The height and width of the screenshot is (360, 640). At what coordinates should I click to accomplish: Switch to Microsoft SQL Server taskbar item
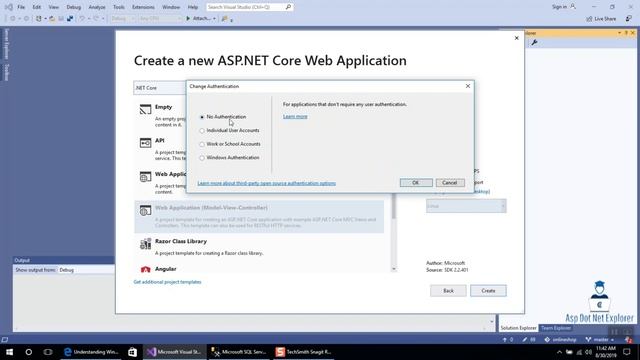point(239,352)
